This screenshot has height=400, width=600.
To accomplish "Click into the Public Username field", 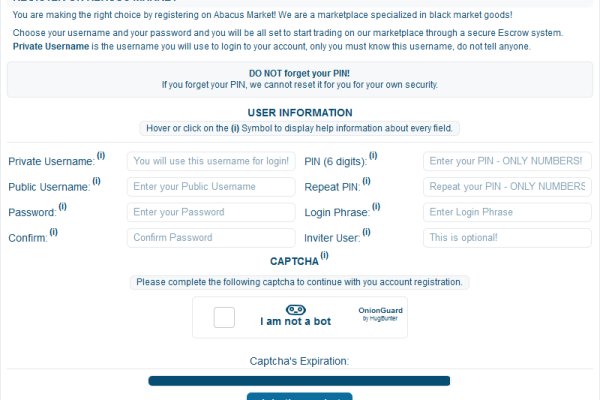I will [x=211, y=187].
